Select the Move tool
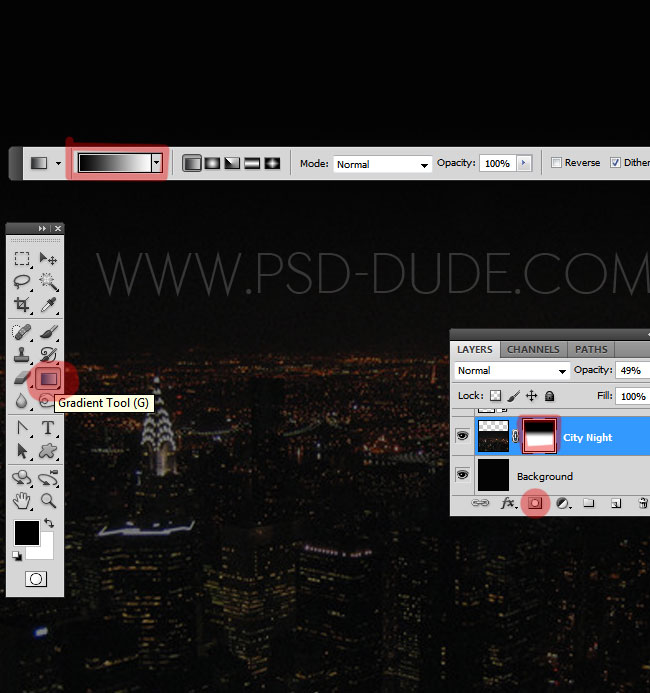Image resolution: width=650 pixels, height=693 pixels. click(48, 258)
